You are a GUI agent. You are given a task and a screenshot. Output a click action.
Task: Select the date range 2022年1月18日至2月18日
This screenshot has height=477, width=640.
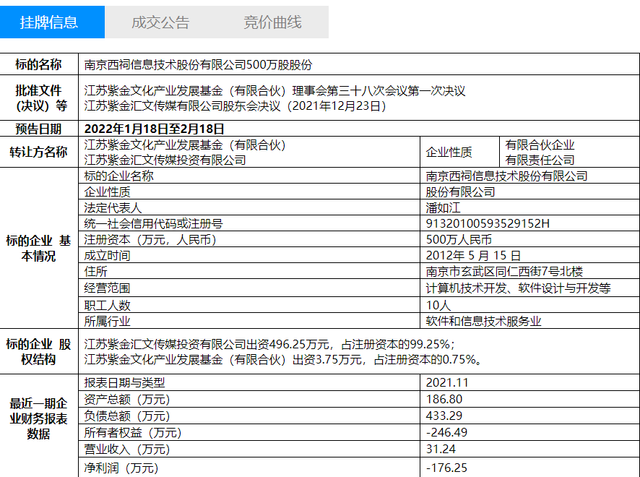point(154,129)
